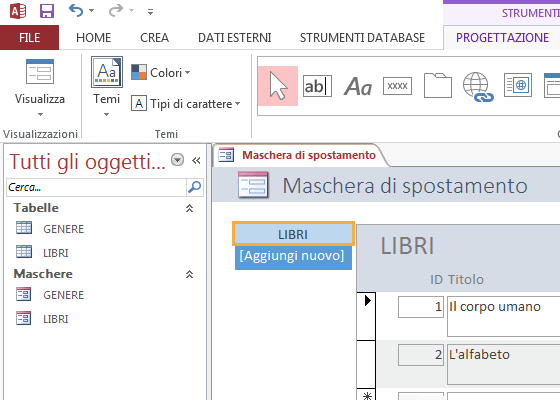This screenshot has width=560, height=400.
Task: Select the Hyperlink control tool
Action: (x=478, y=87)
